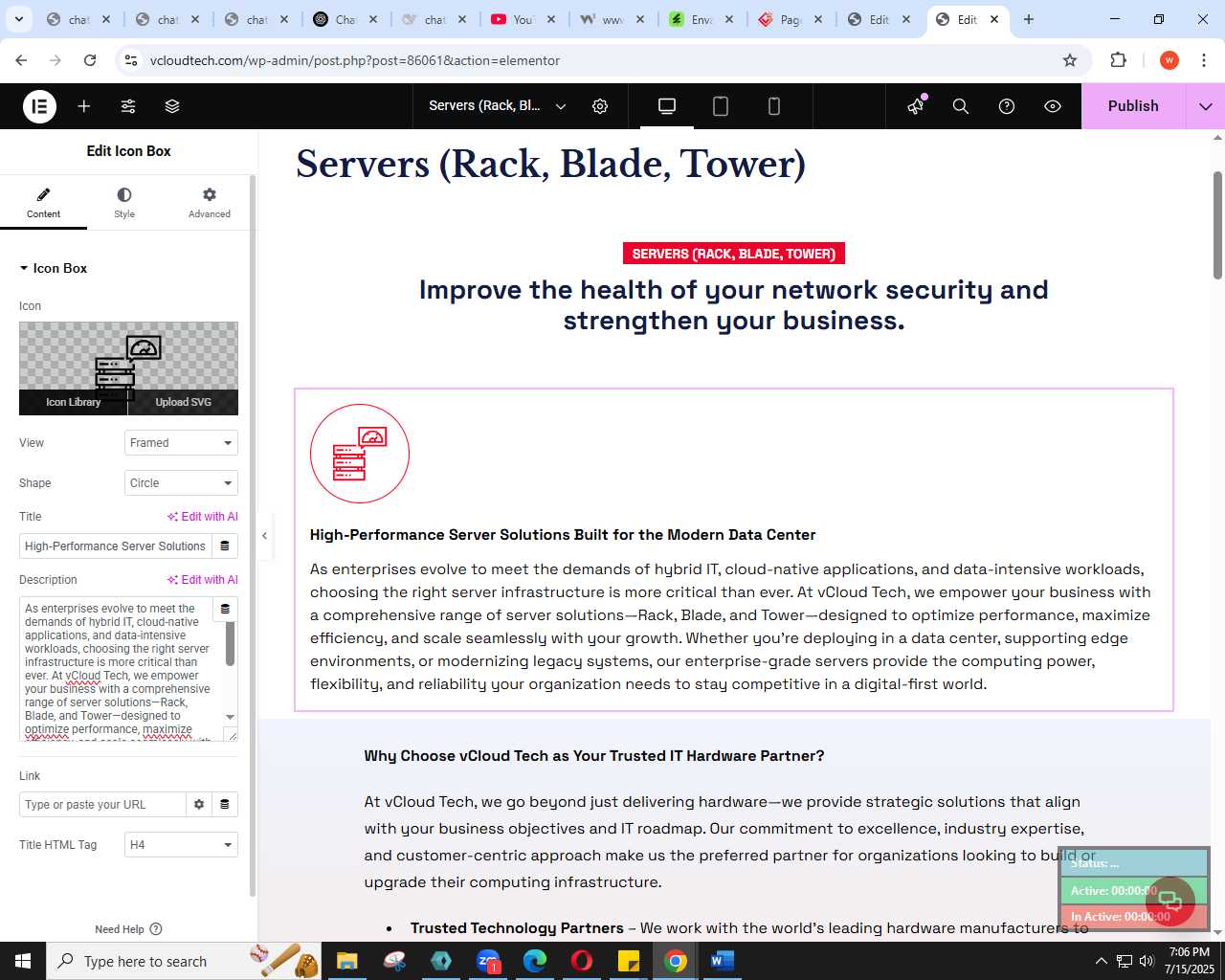
Task: Open the Windows Start menu
Action: 23,961
